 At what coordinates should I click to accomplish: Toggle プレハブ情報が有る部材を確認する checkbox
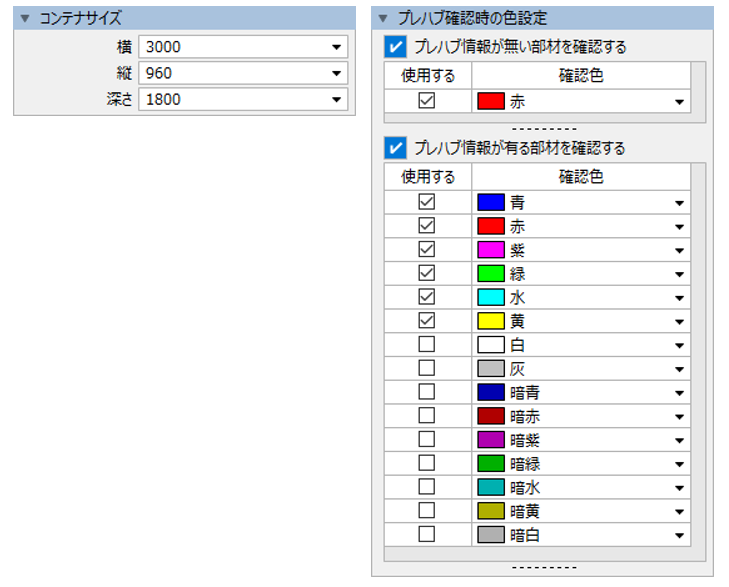tap(396, 148)
